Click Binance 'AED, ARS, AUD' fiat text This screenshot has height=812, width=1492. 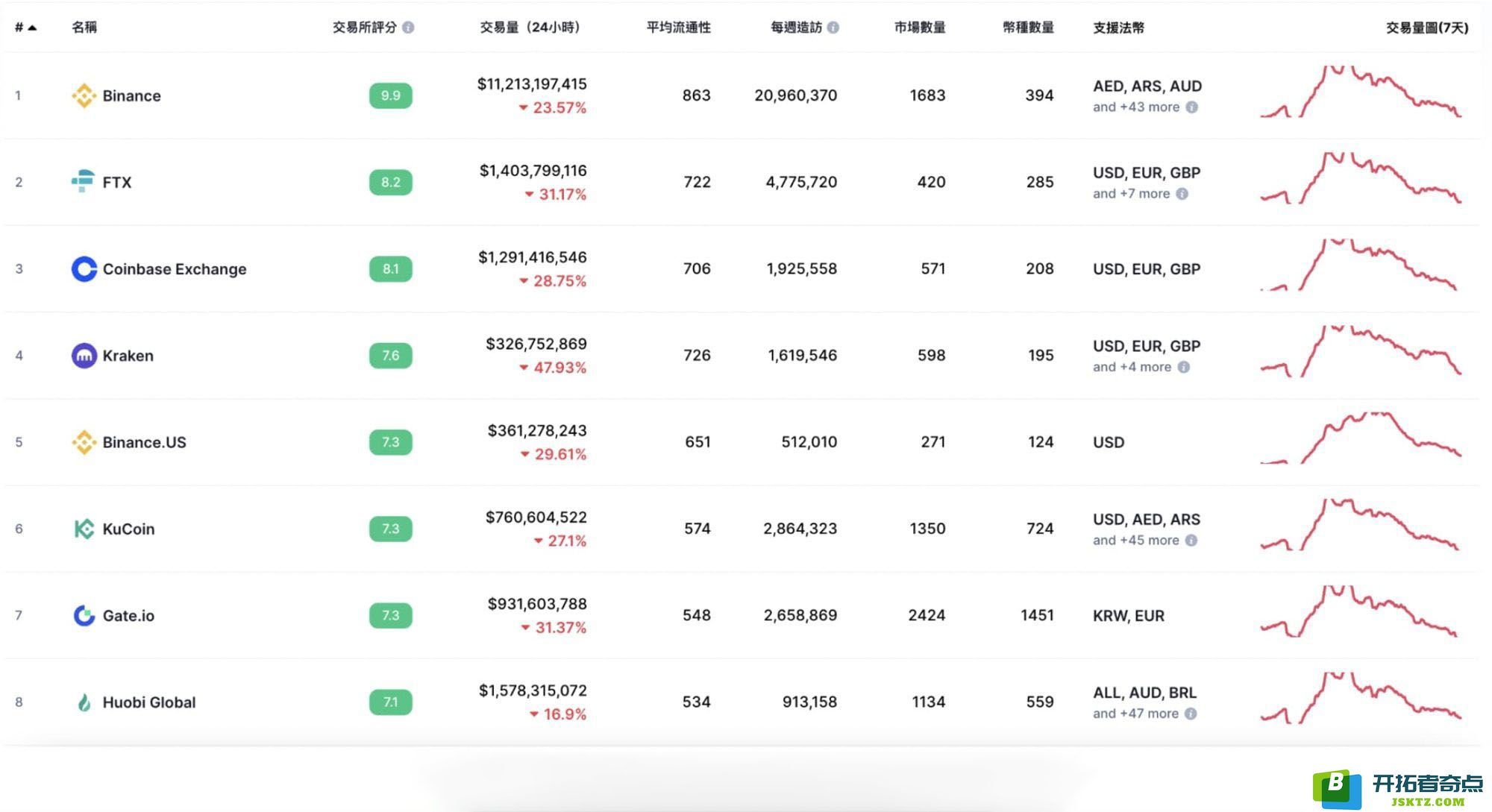[x=1147, y=86]
